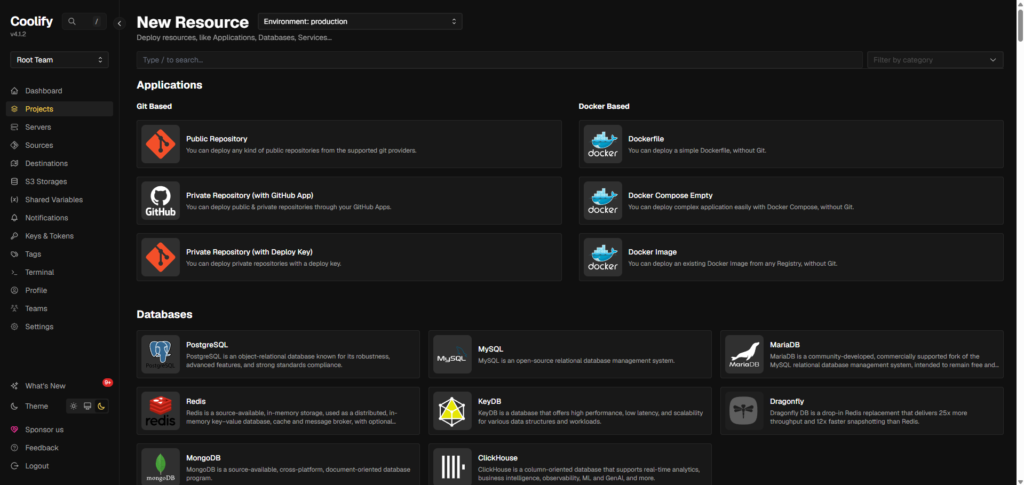Open the Settings menu item

pyautogui.click(x=59, y=326)
